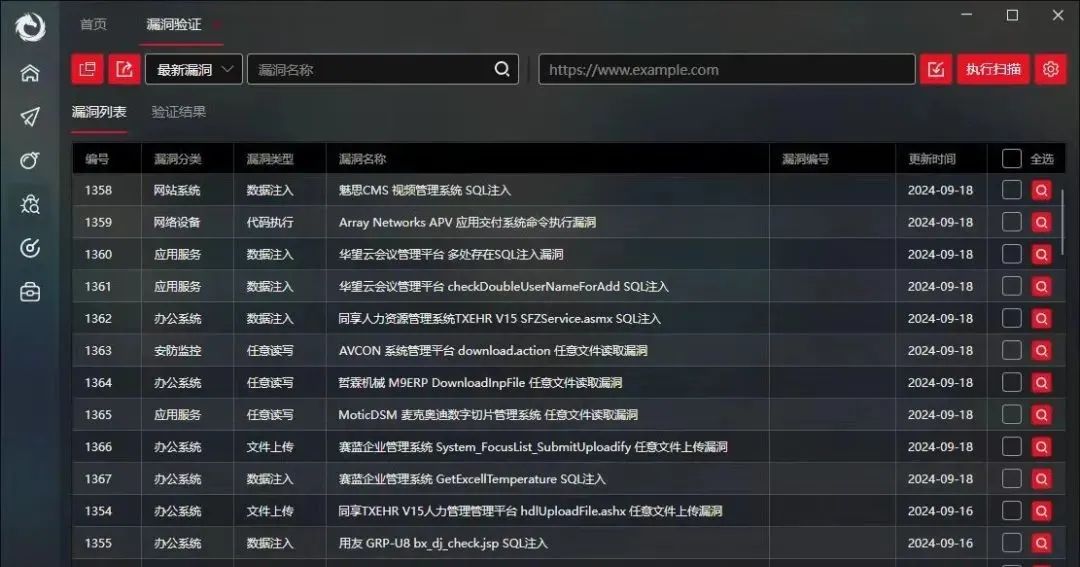Screen dimensions: 1080x567
Task: Open the bug search icon in sidebar
Action: click(30, 205)
